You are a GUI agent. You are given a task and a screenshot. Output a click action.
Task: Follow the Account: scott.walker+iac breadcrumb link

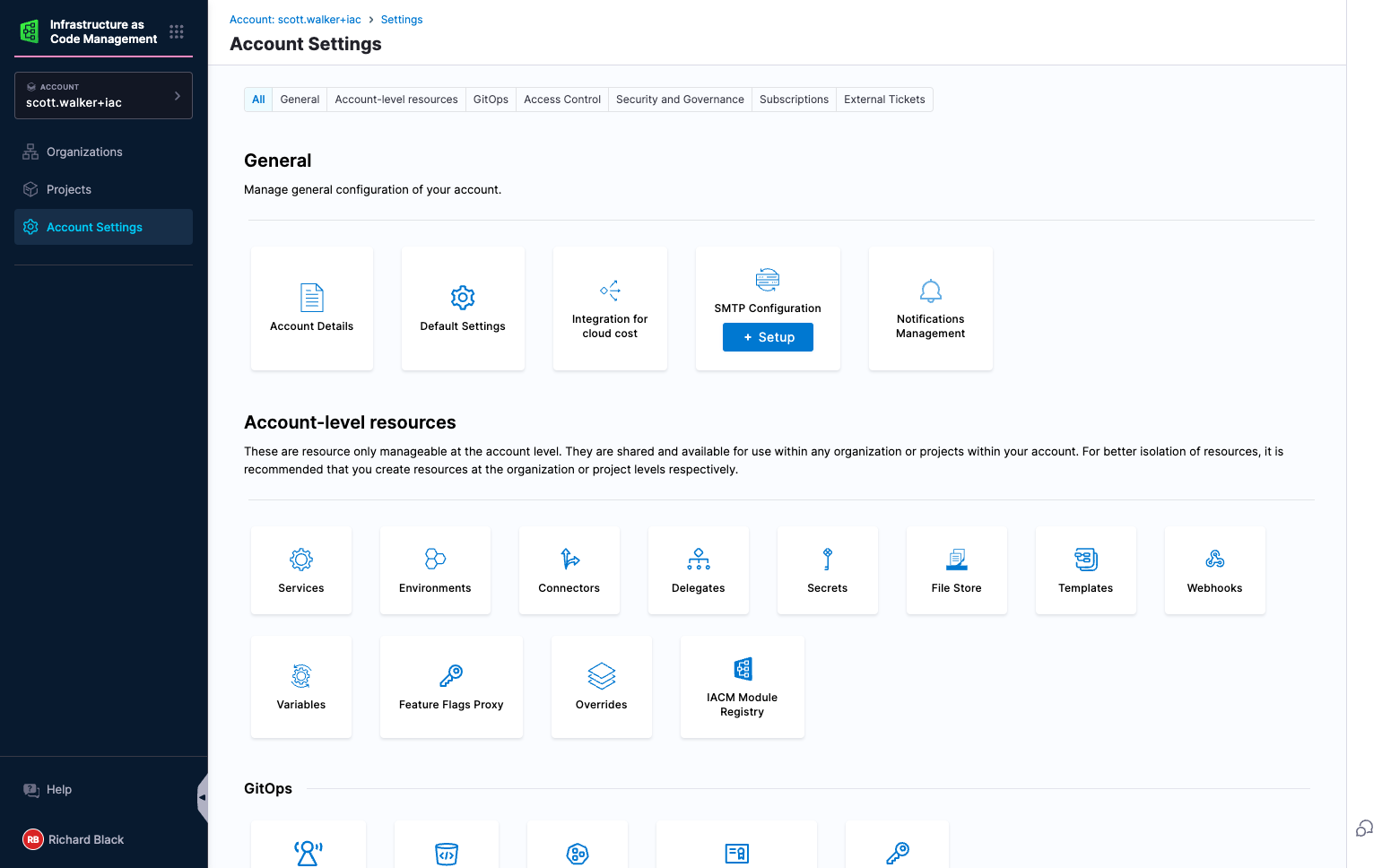295,20
